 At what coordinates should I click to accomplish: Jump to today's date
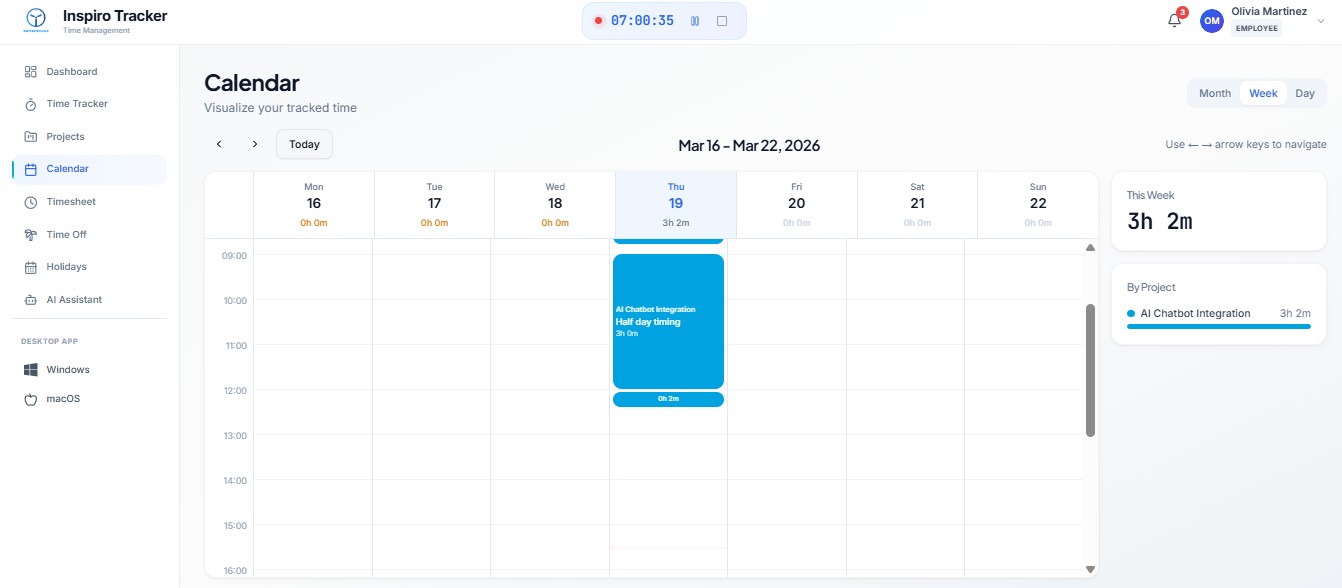coord(304,143)
